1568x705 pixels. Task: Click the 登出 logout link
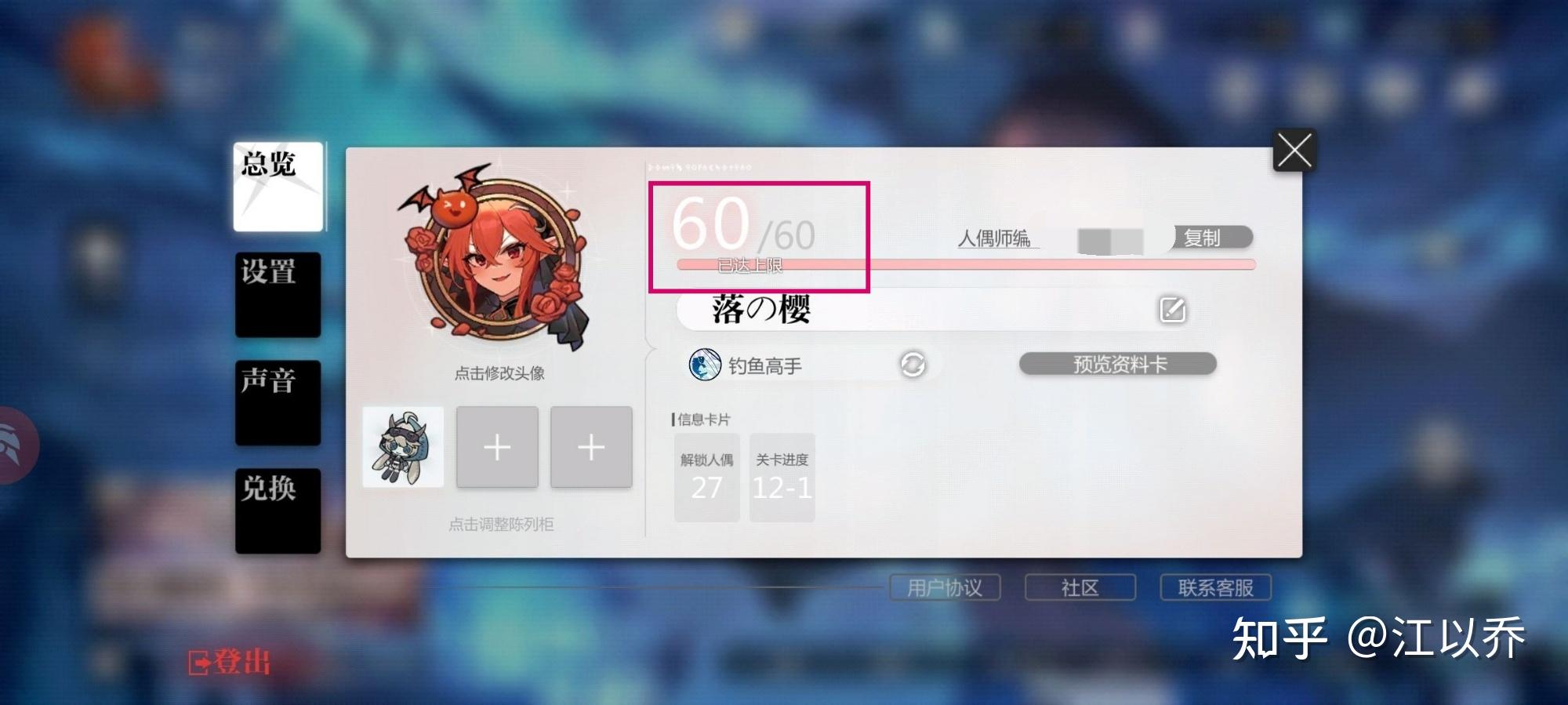pos(230,662)
